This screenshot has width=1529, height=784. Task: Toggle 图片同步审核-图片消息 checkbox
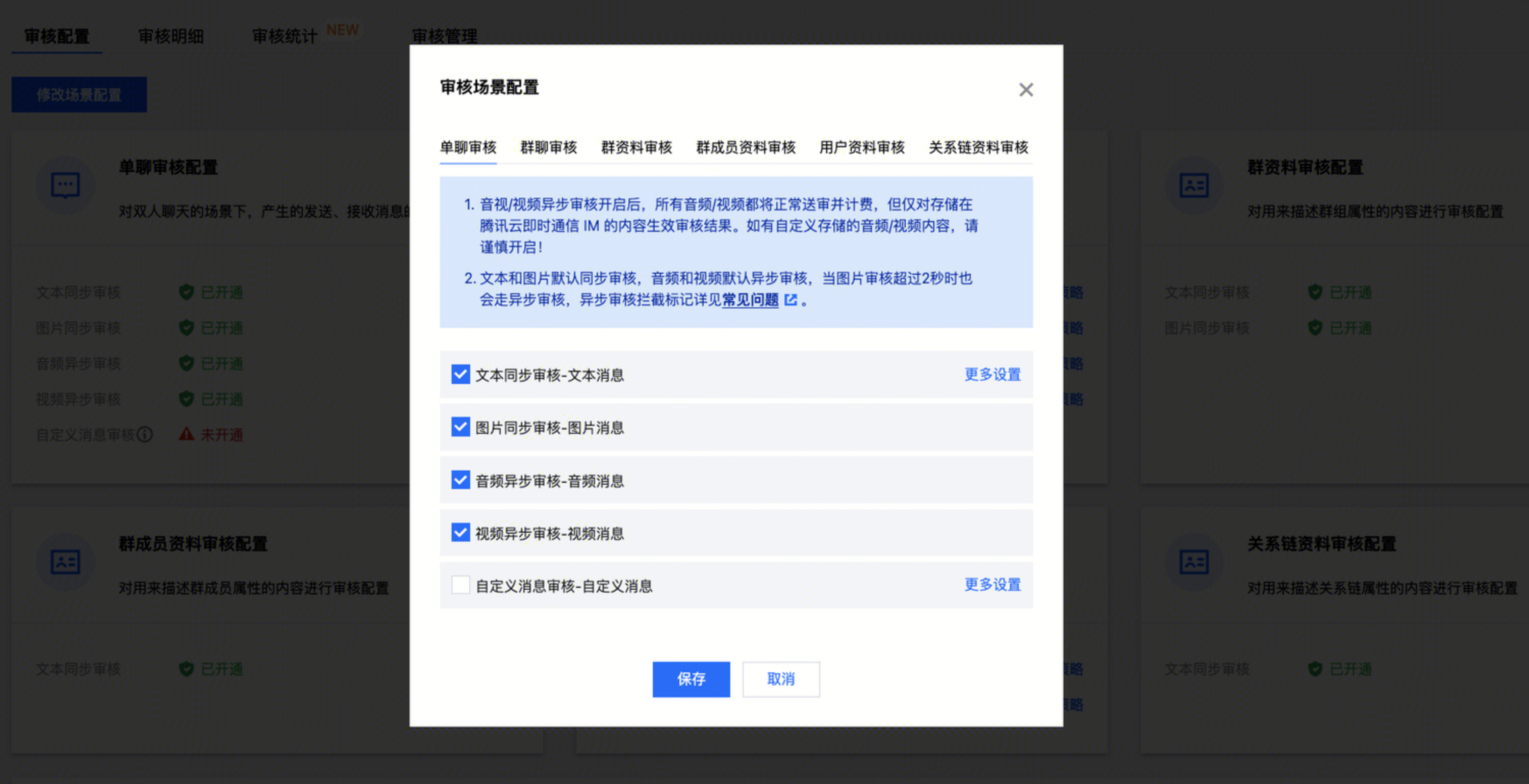pos(461,427)
